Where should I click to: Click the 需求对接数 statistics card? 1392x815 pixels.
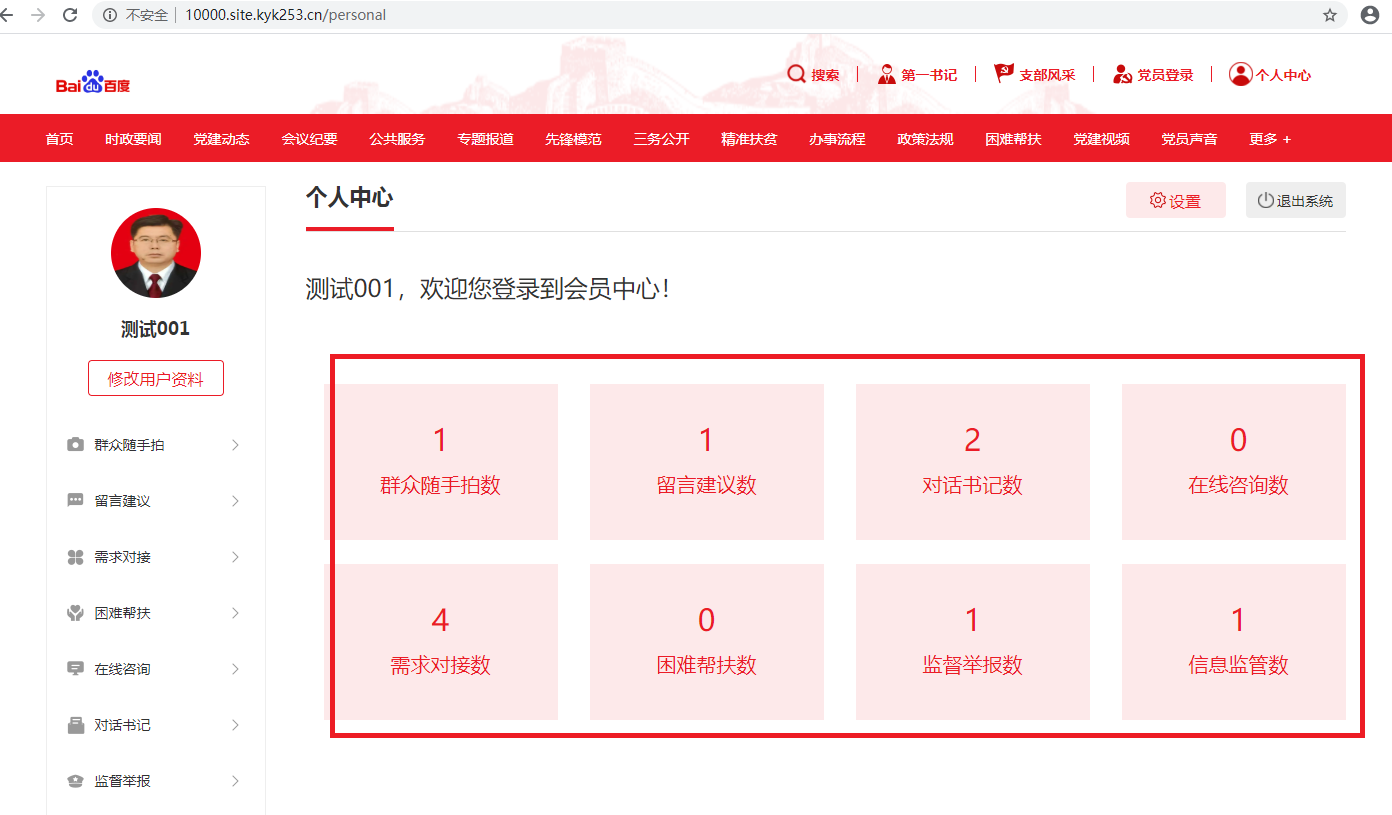(441, 641)
